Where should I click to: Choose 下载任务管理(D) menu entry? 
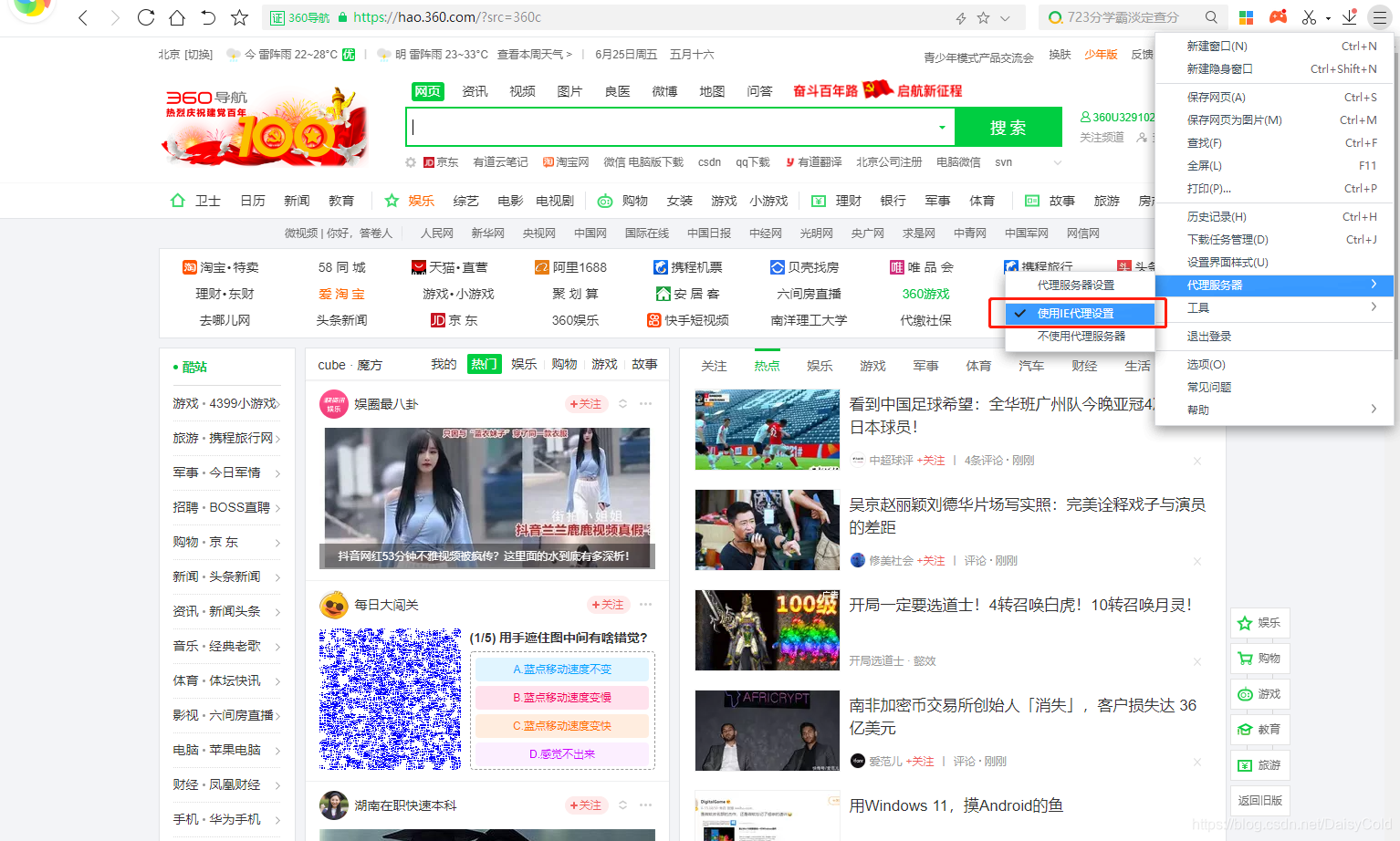coord(1274,239)
